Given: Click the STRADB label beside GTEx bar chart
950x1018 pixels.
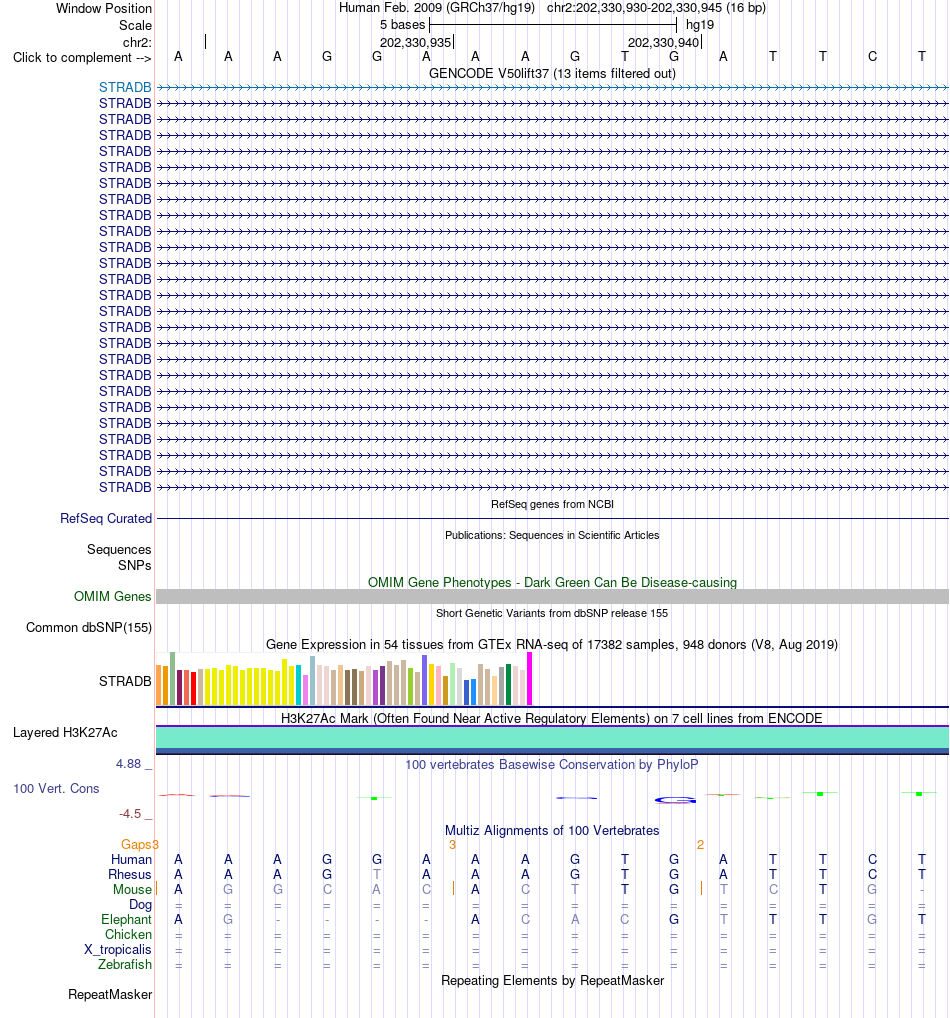Looking at the screenshot, I should click(125, 681).
